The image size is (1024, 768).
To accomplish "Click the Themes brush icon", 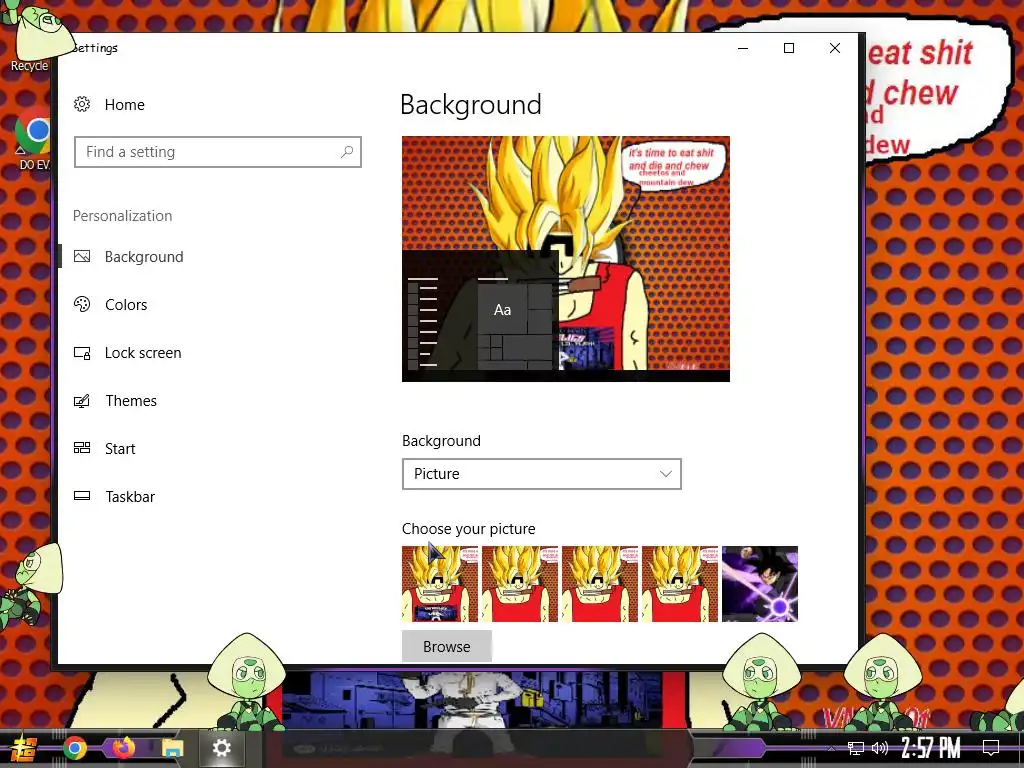I will point(82,400).
